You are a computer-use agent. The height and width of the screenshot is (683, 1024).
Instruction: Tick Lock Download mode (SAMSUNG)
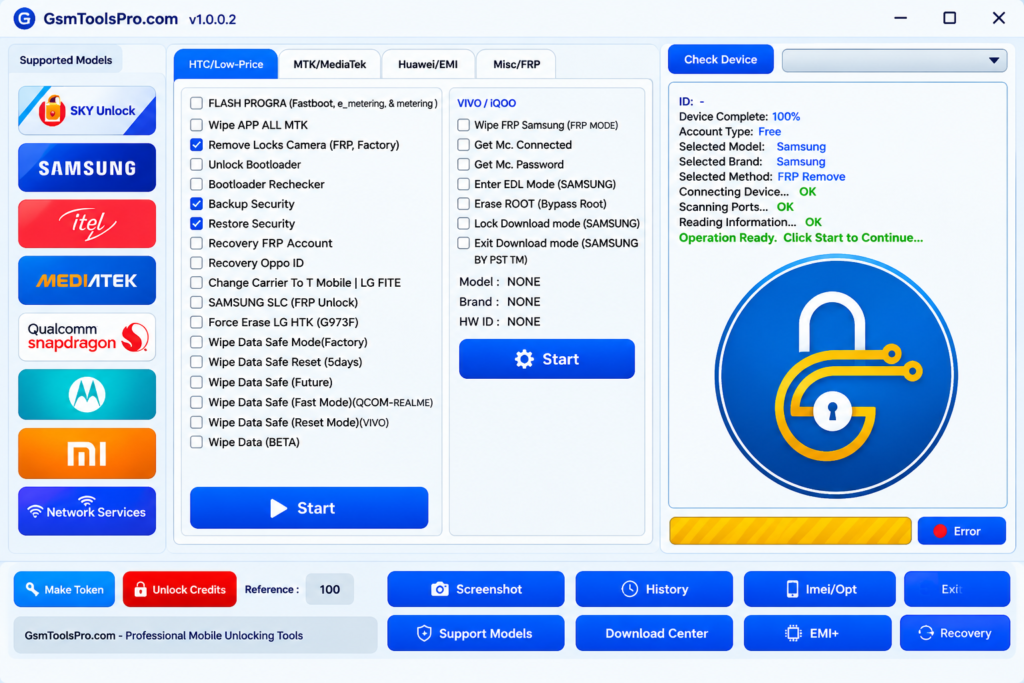pyautogui.click(x=464, y=223)
